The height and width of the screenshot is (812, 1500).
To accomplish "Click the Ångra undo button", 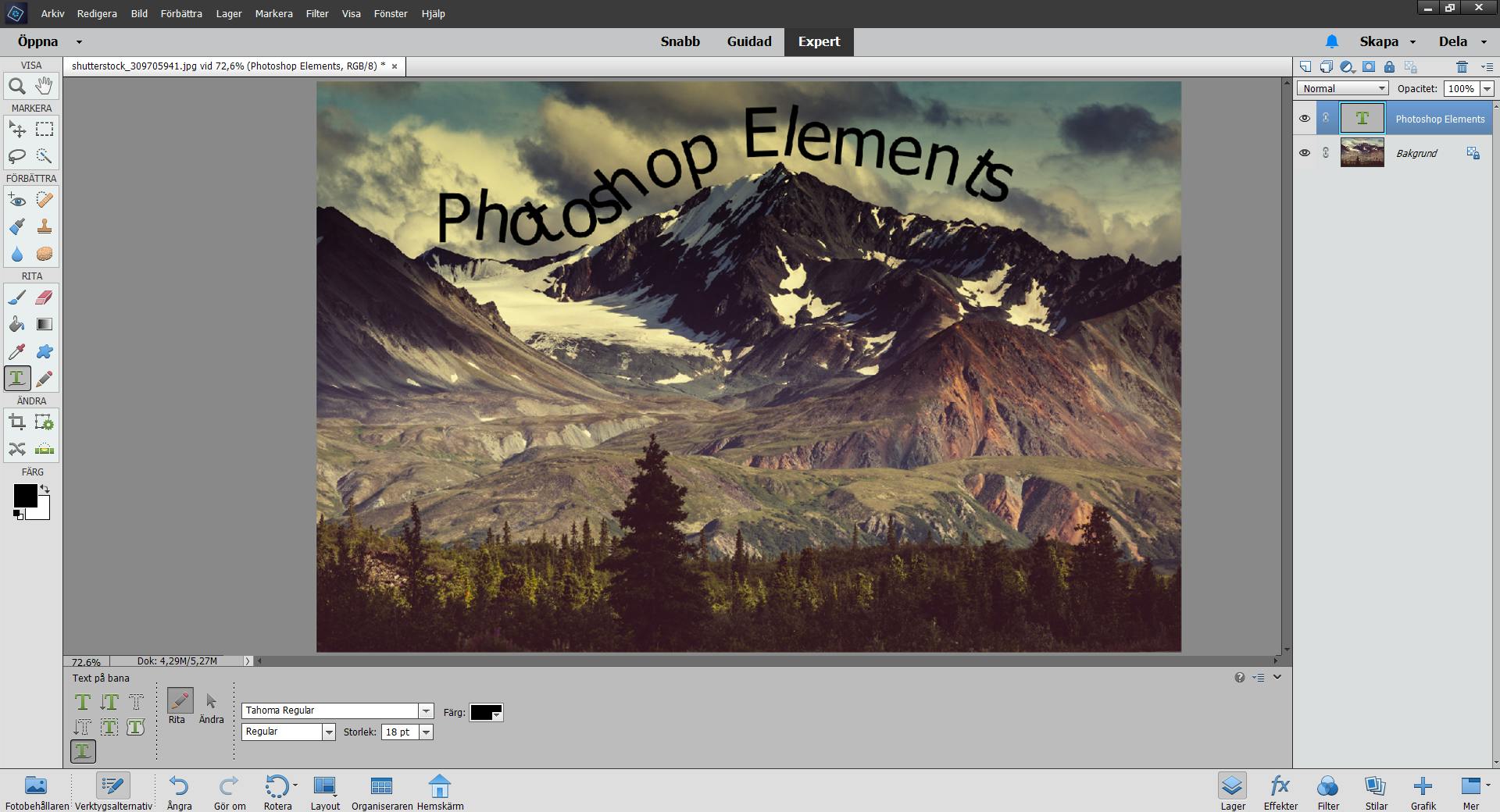I will point(179,792).
